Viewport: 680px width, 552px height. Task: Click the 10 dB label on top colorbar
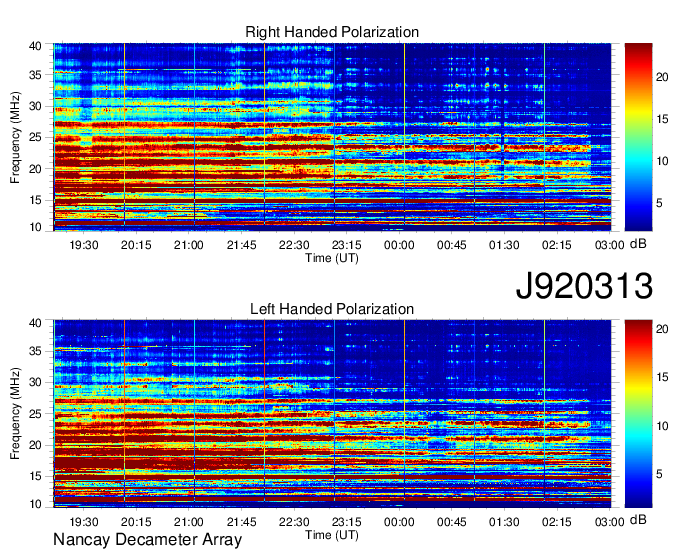point(662,161)
